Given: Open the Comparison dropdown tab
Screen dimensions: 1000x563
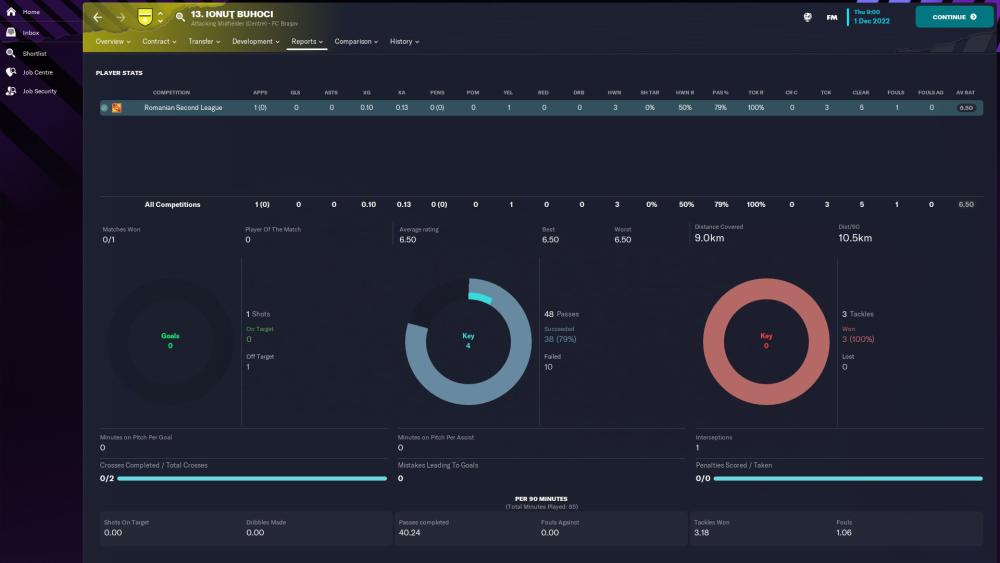Looking at the screenshot, I should 356,42.
